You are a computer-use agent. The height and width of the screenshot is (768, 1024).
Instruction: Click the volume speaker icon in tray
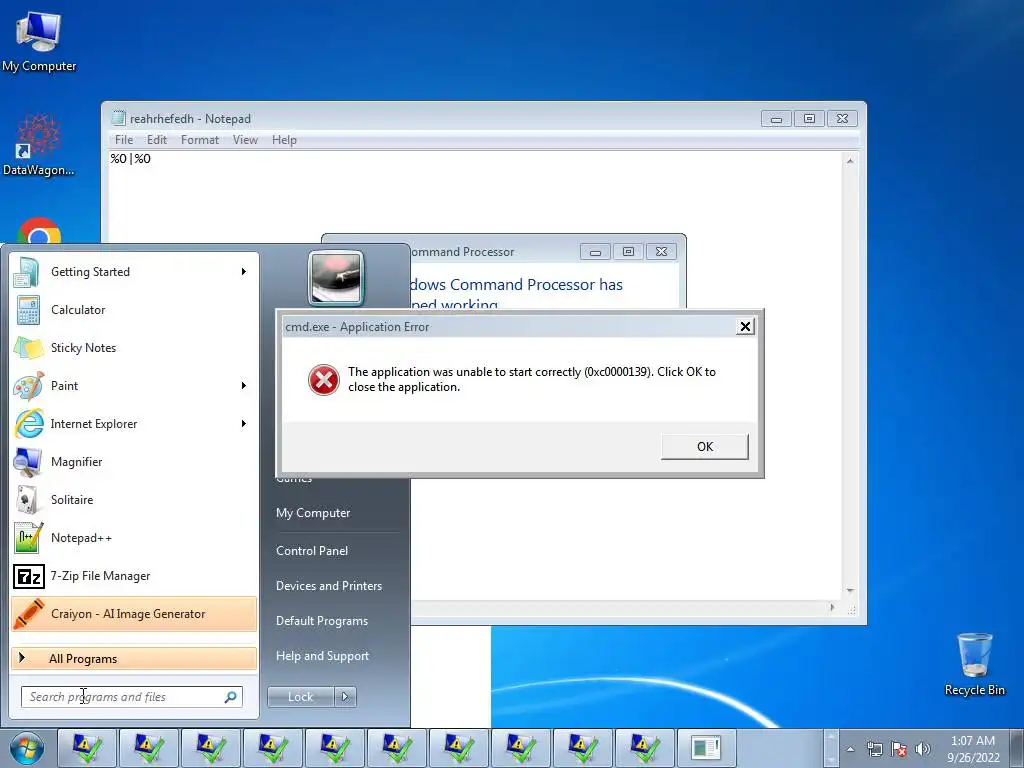tap(923, 749)
